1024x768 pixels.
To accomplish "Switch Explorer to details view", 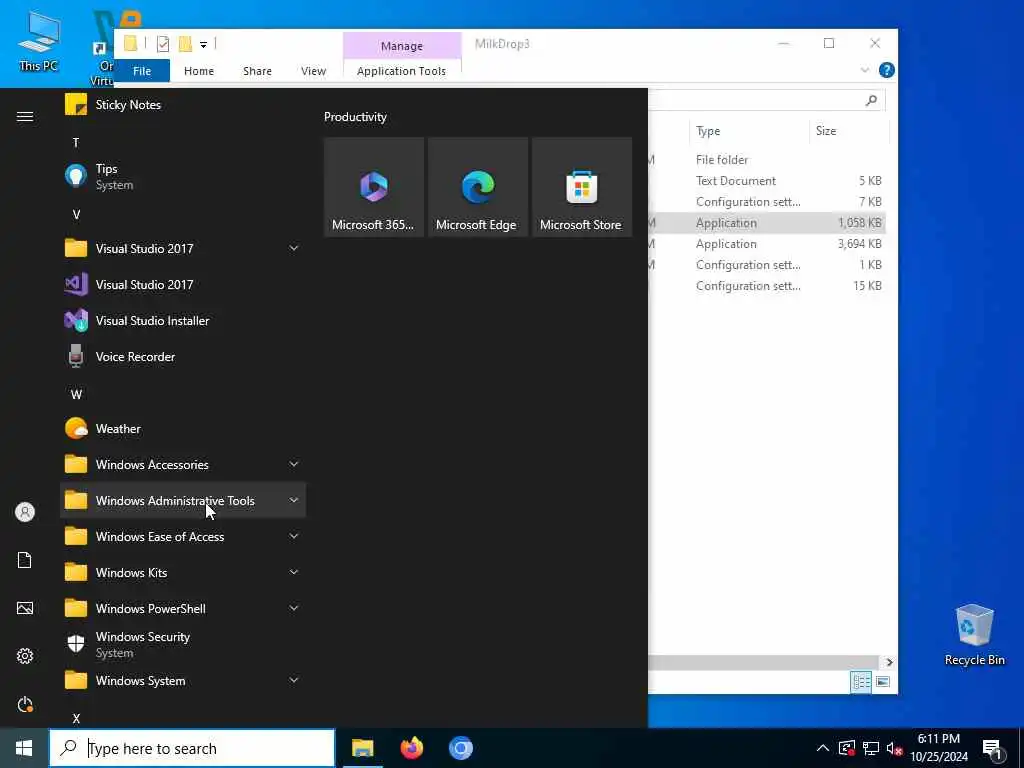I will pos(861,682).
